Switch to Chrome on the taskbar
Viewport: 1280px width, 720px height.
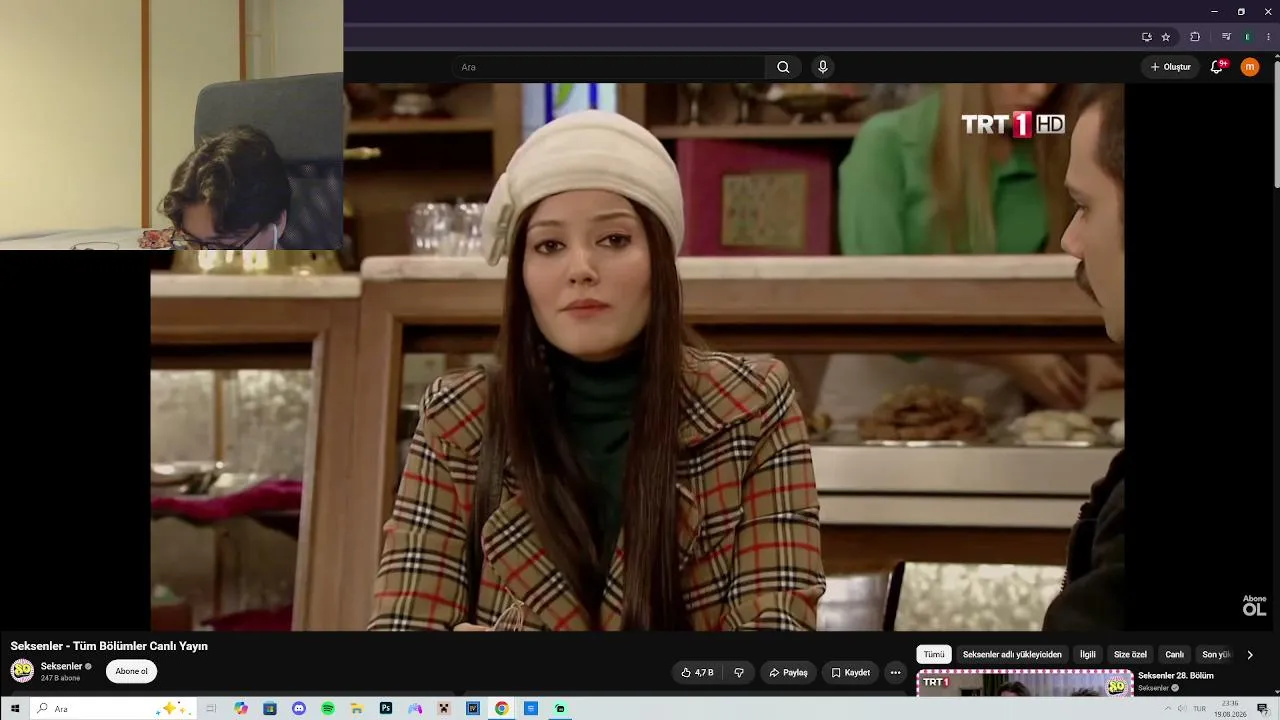[502, 709]
